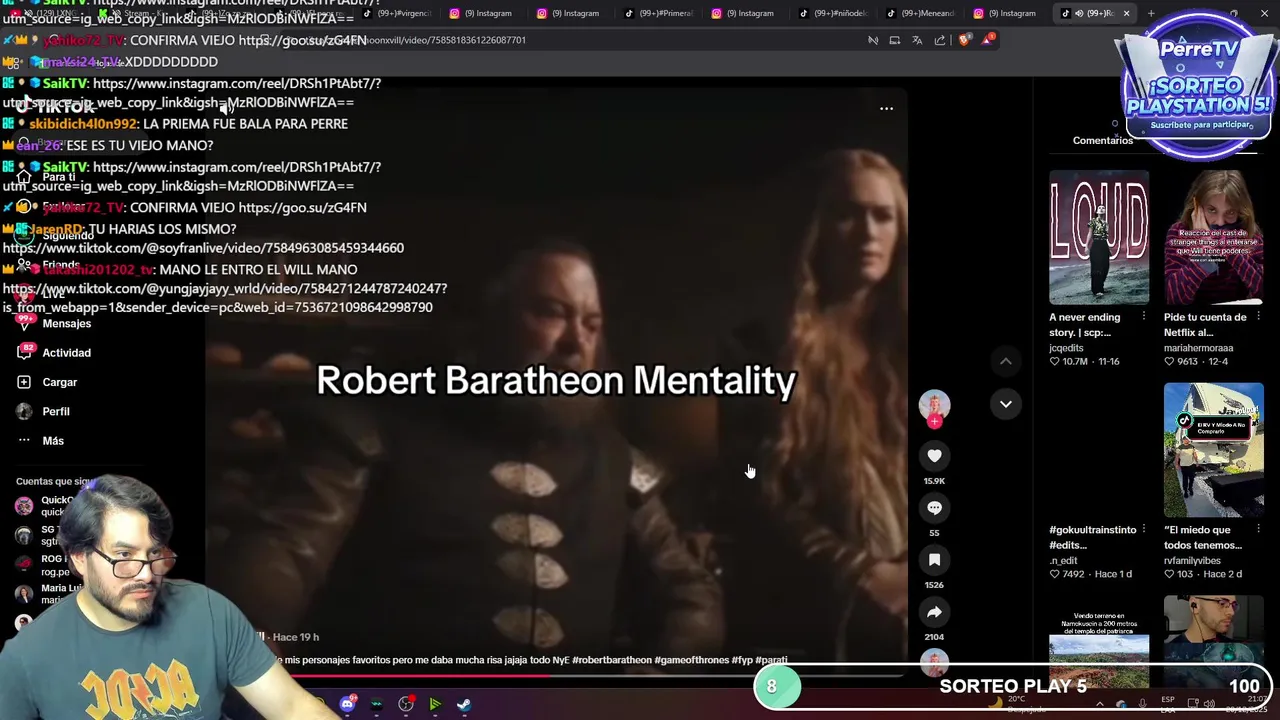Image resolution: width=1280 pixels, height=720 pixels.
Task: Click the #gameofthrones hashtag
Action: (x=693, y=660)
